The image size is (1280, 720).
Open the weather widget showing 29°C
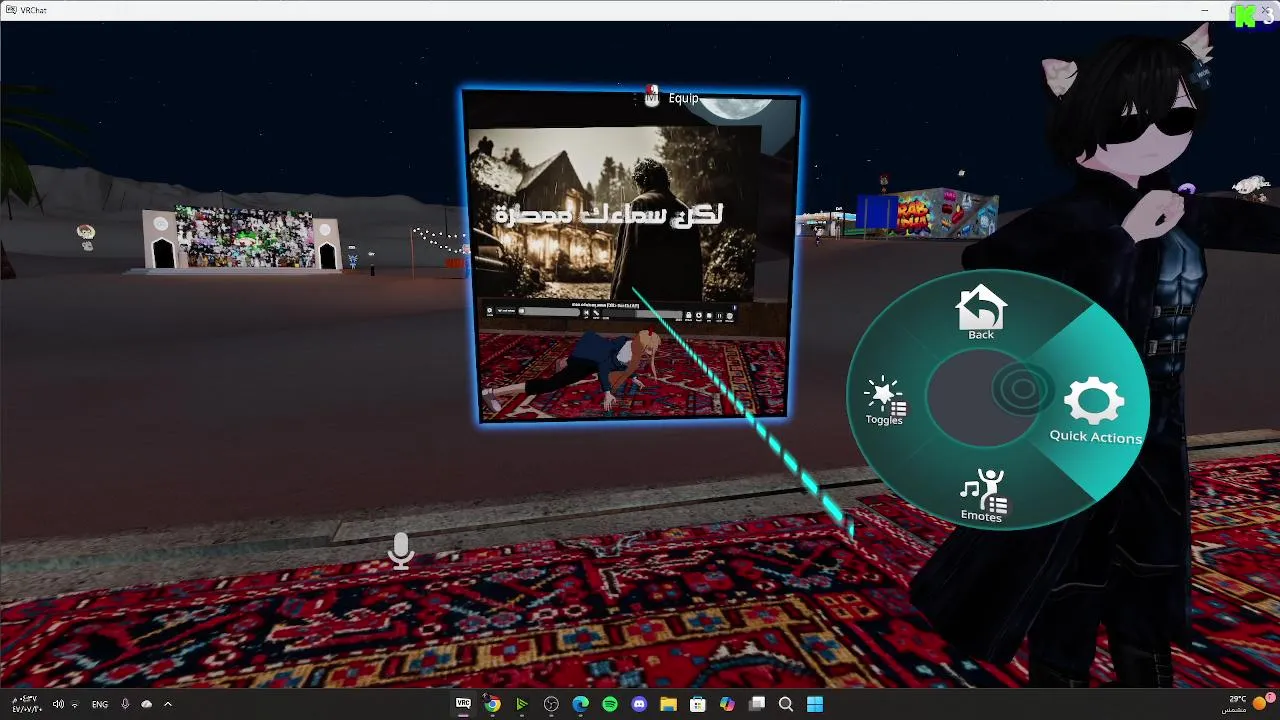[1247, 704]
